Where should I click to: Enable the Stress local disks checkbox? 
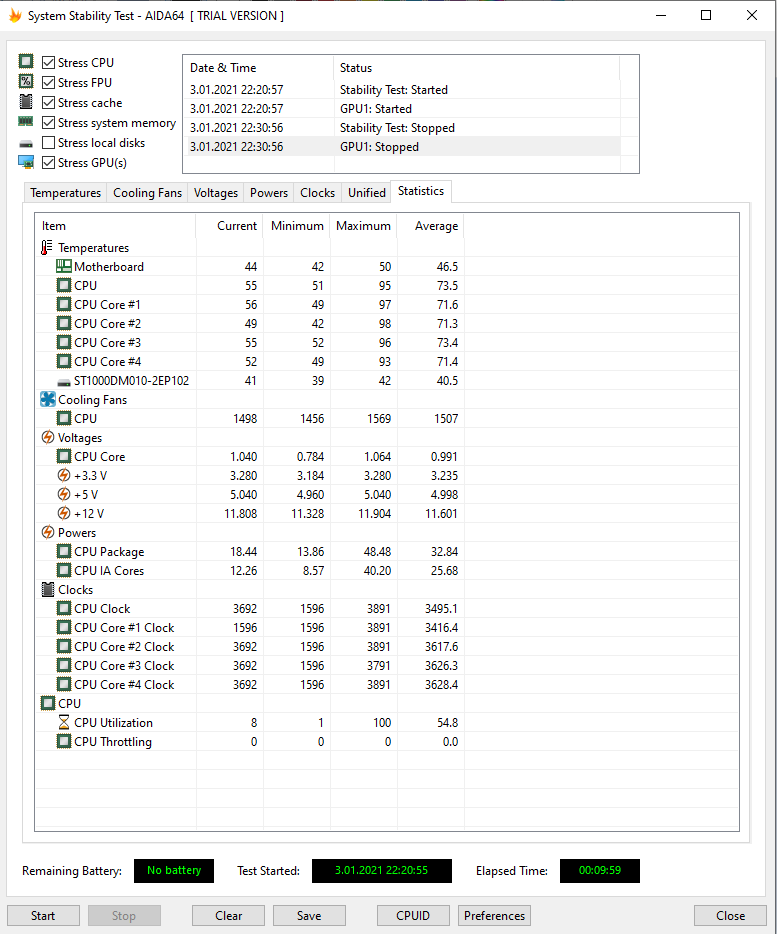coord(49,142)
